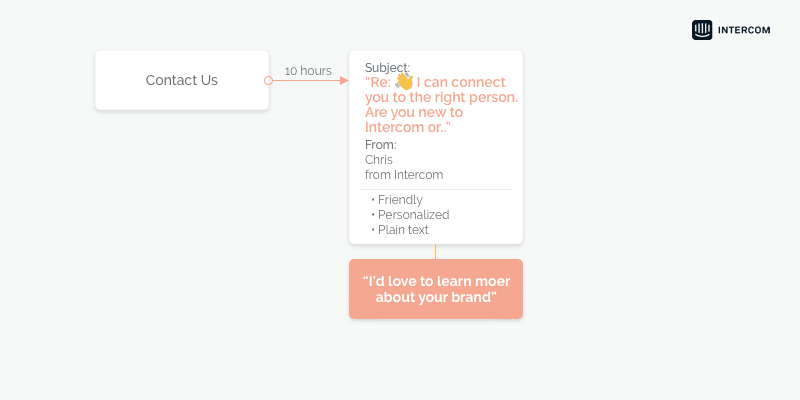Click the arrowhead pointing to the email card
Image resolution: width=800 pixels, height=400 pixels.
click(343, 80)
